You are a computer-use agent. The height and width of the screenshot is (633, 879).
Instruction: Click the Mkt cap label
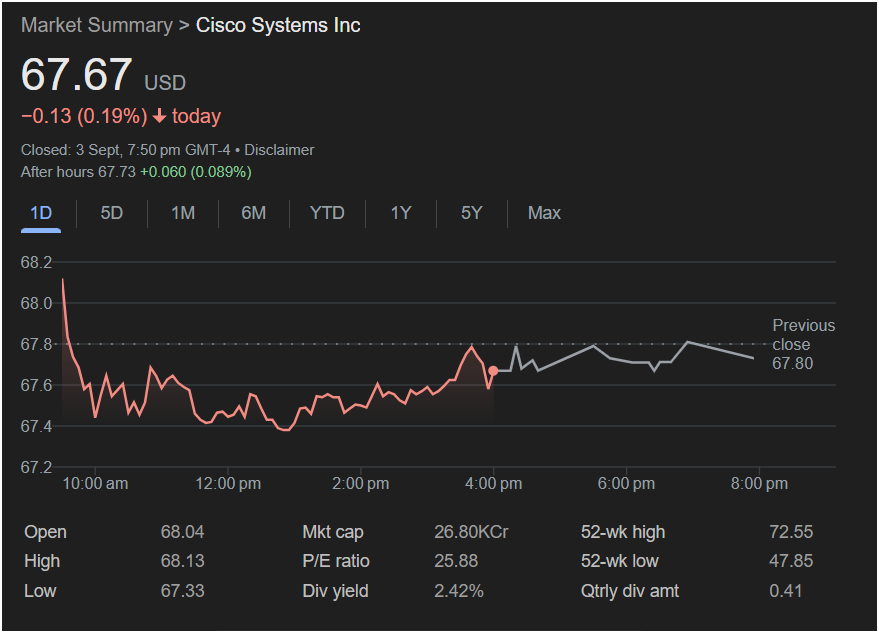(333, 532)
